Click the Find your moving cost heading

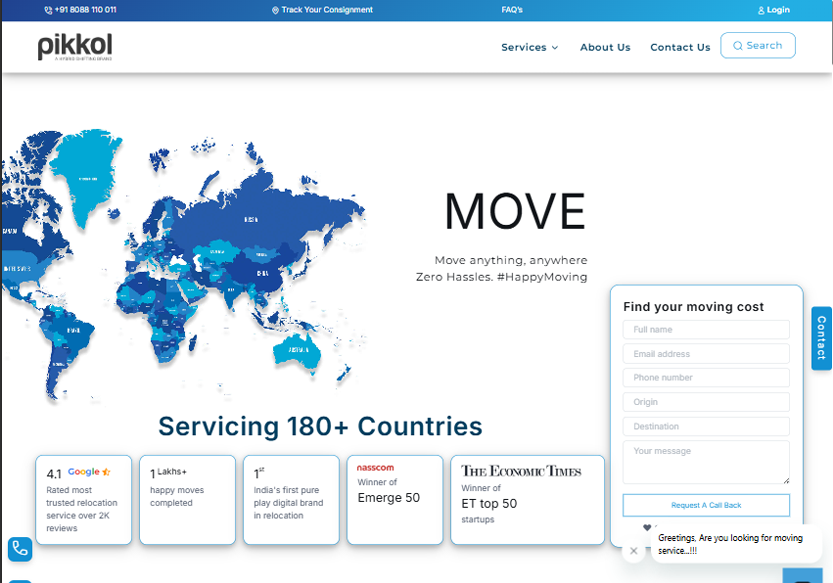click(693, 307)
